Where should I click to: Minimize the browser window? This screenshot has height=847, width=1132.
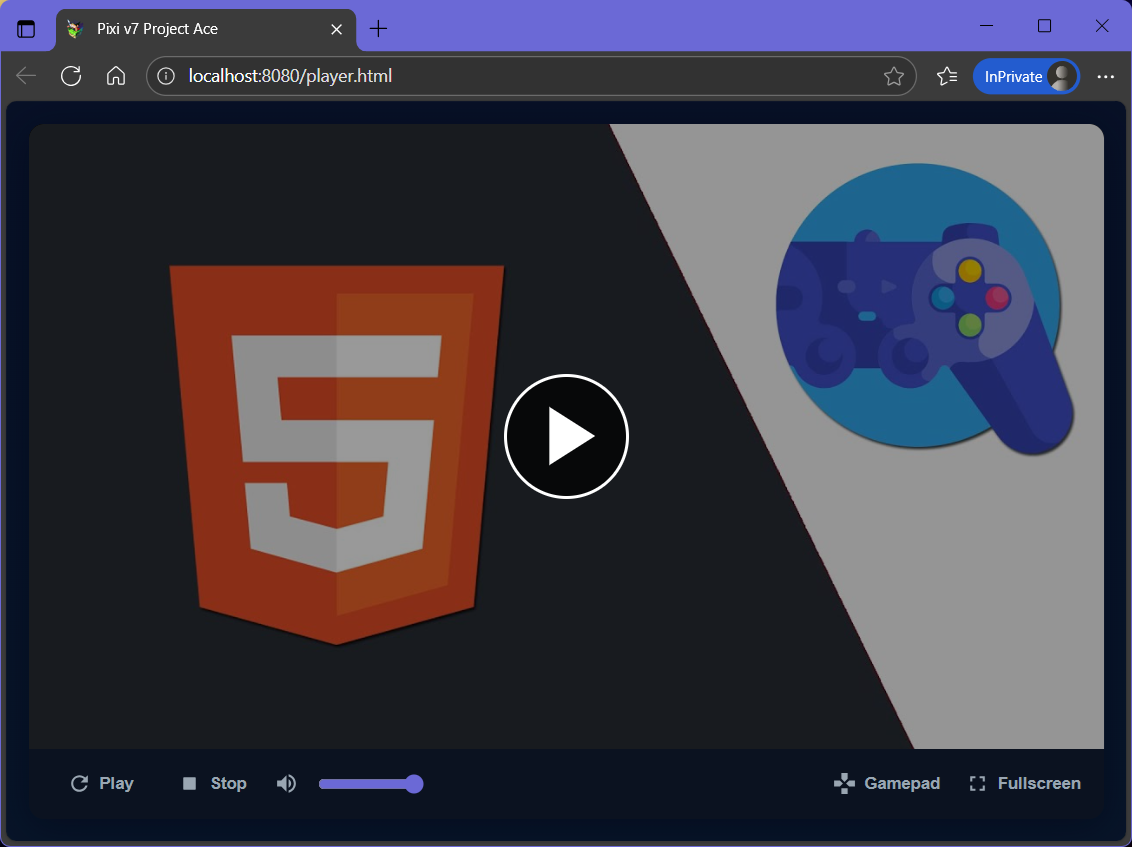click(987, 26)
